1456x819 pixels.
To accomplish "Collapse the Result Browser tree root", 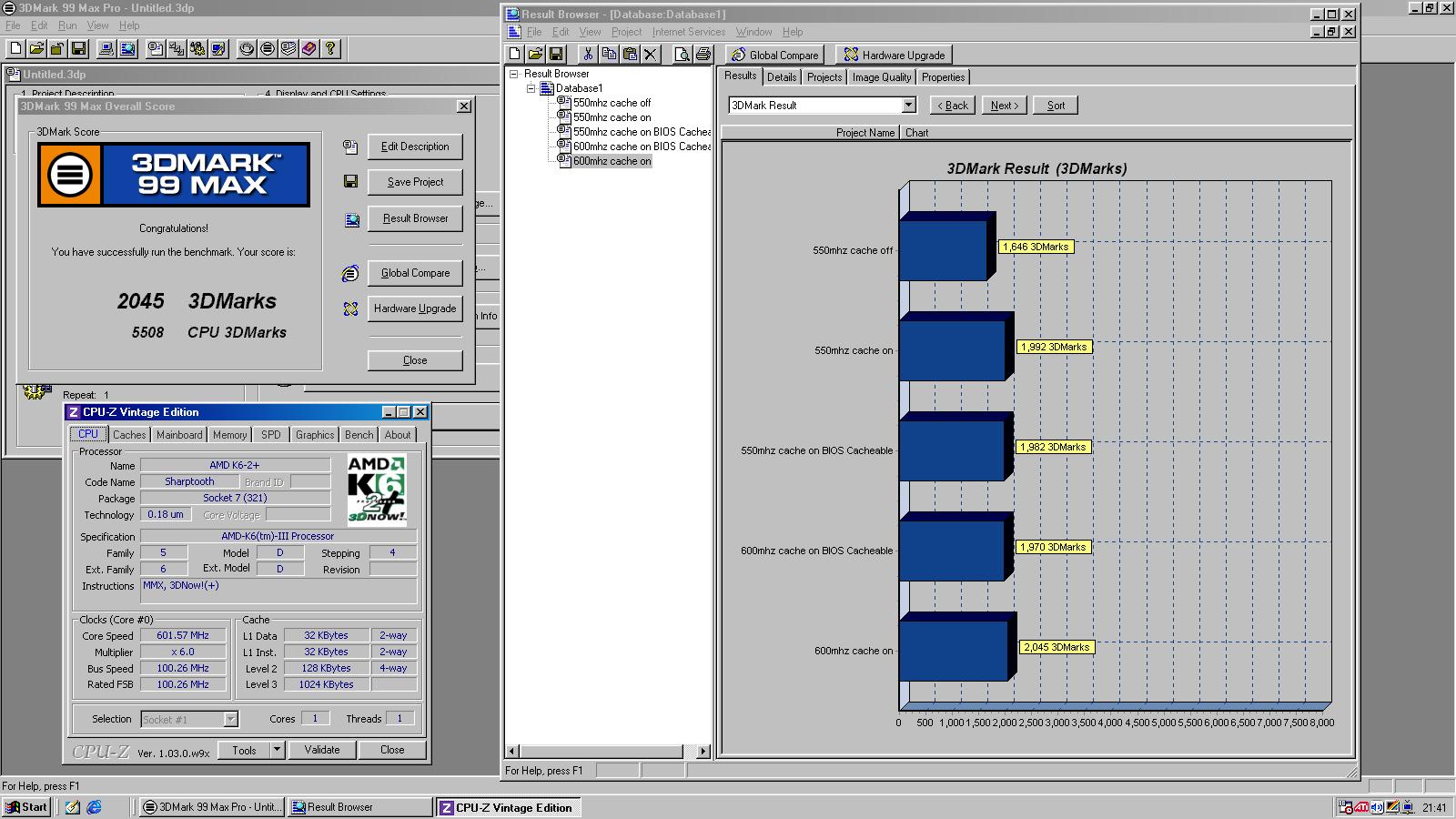I will pyautogui.click(x=514, y=74).
